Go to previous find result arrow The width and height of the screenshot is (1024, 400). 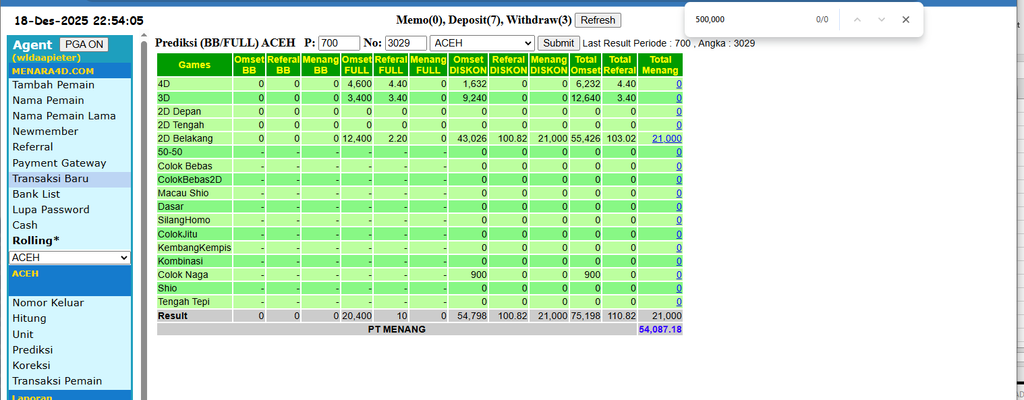857,20
